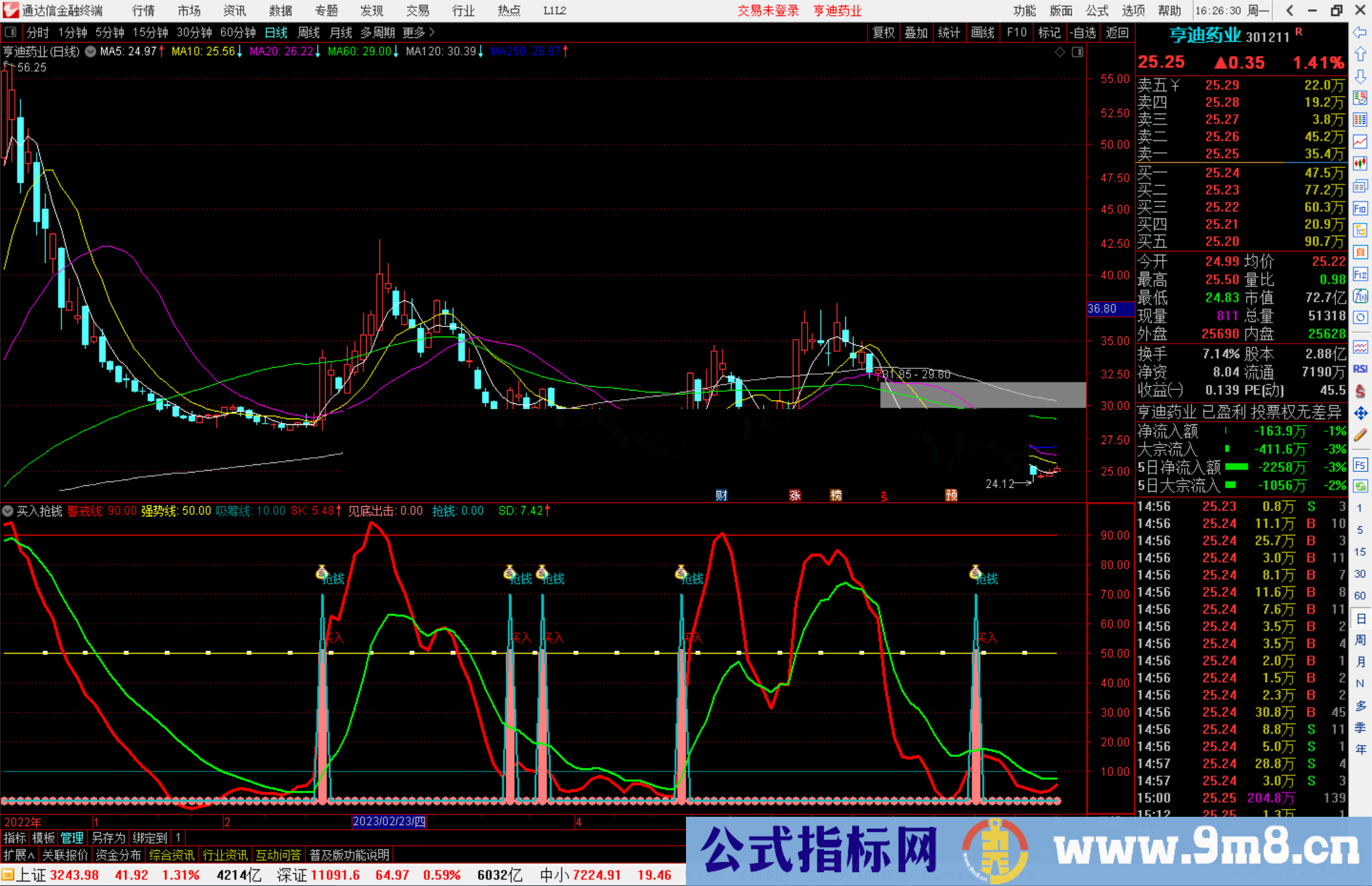Image resolution: width=1372 pixels, height=886 pixels.
Task: Select 月 monthly period in the right strip
Action: point(1360,662)
